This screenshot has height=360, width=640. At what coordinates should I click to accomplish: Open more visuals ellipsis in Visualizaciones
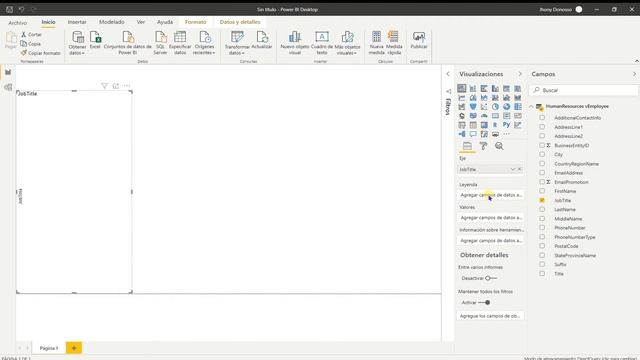click(507, 134)
